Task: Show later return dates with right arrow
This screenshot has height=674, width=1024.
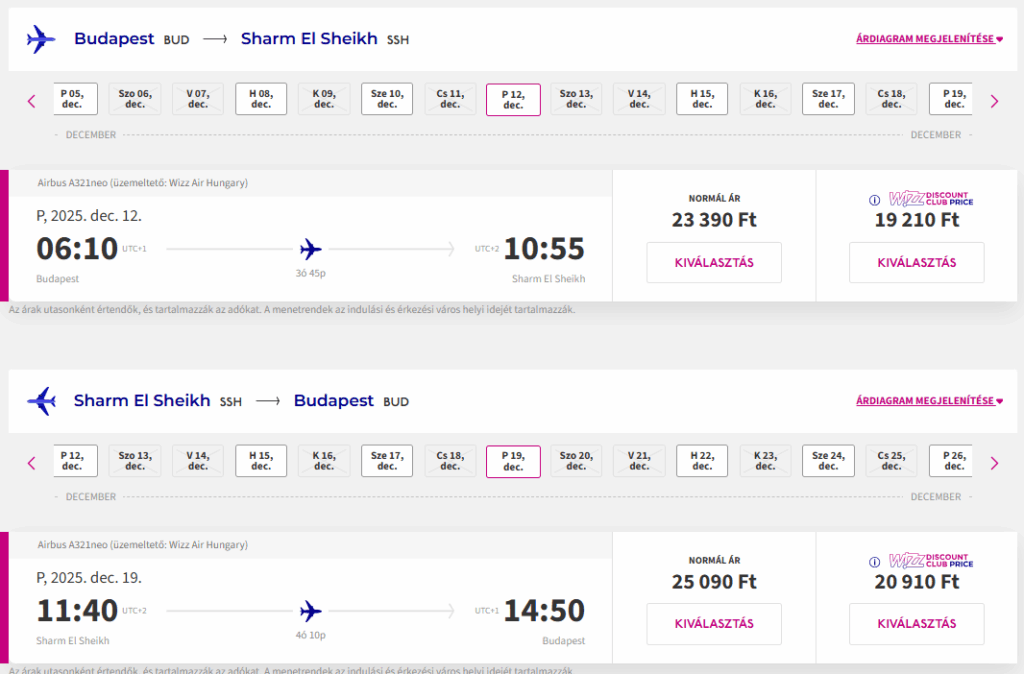Action: [994, 463]
